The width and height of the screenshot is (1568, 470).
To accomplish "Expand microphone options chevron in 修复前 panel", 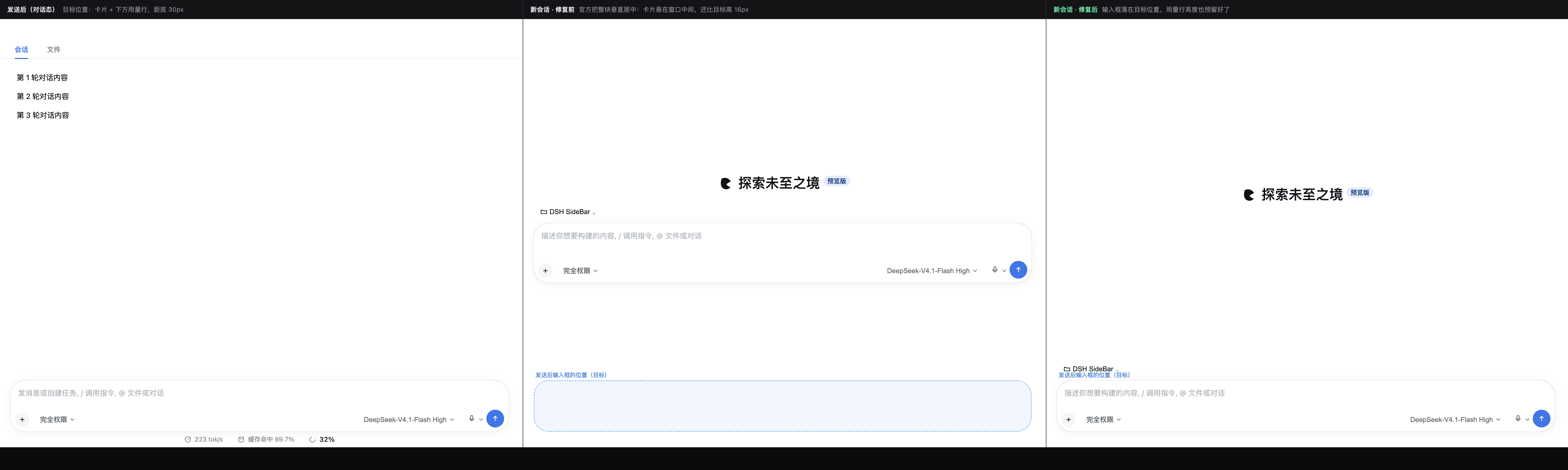I will tap(1004, 271).
